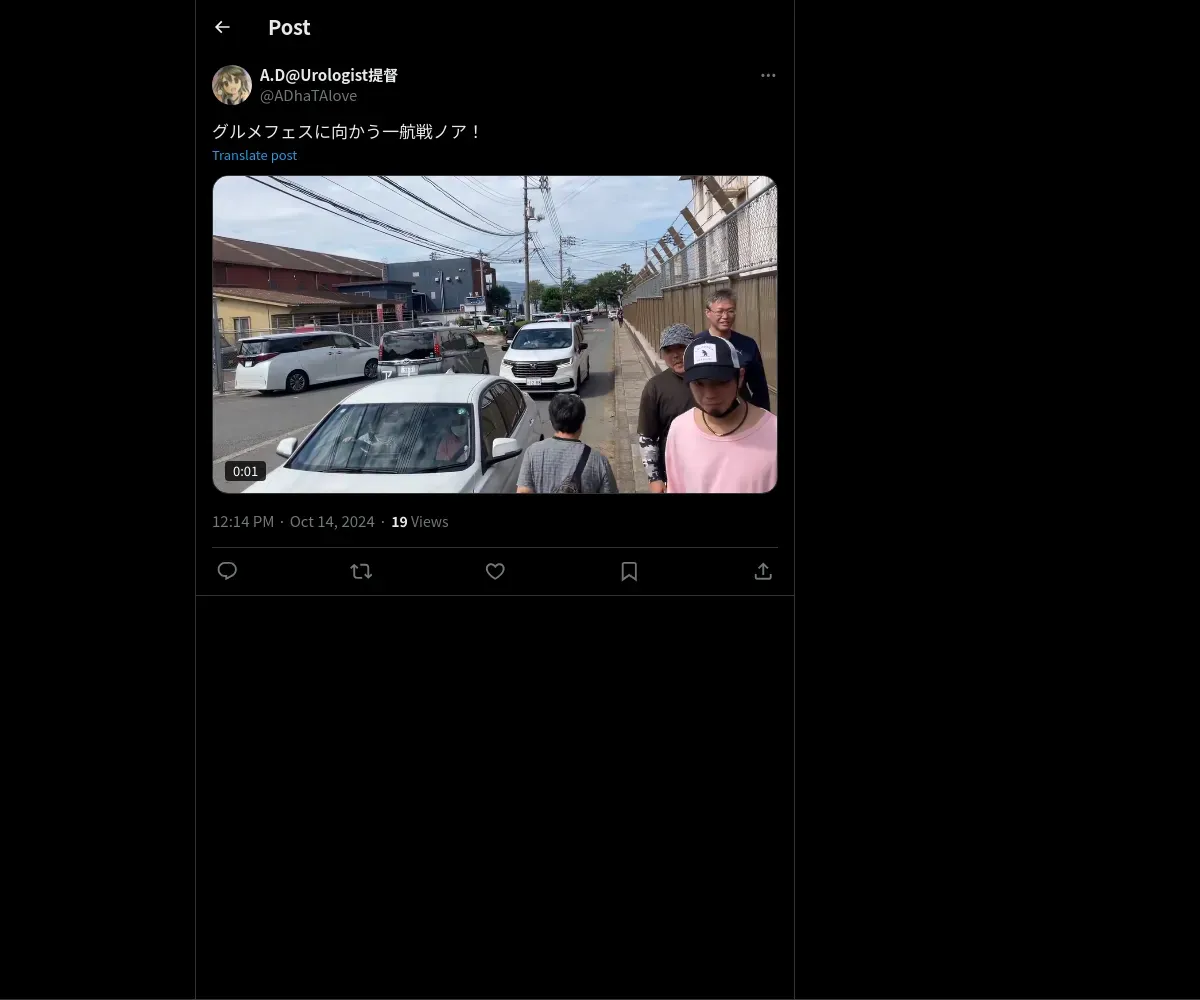Open the 12:14 PM timestamp link

click(243, 522)
